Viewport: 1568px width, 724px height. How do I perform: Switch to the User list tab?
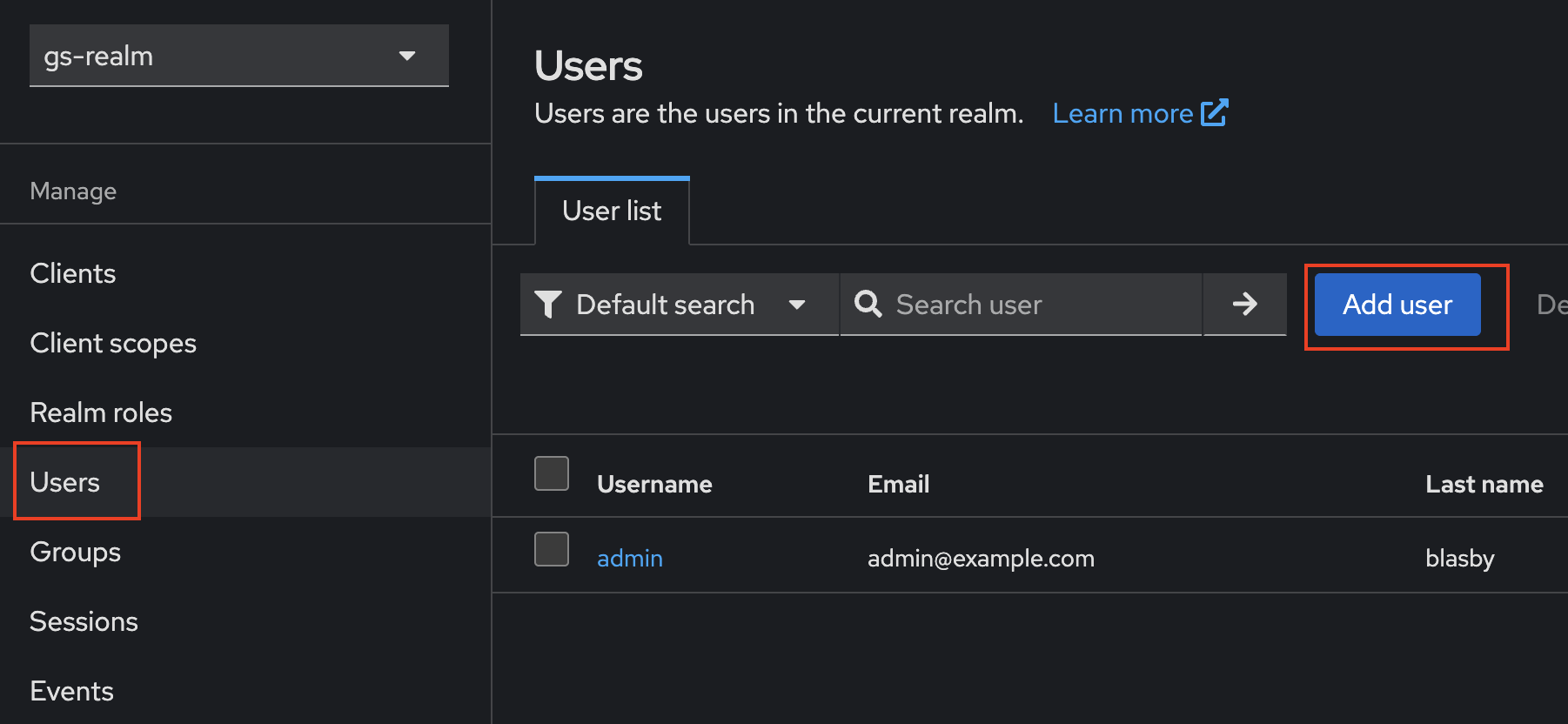click(612, 211)
